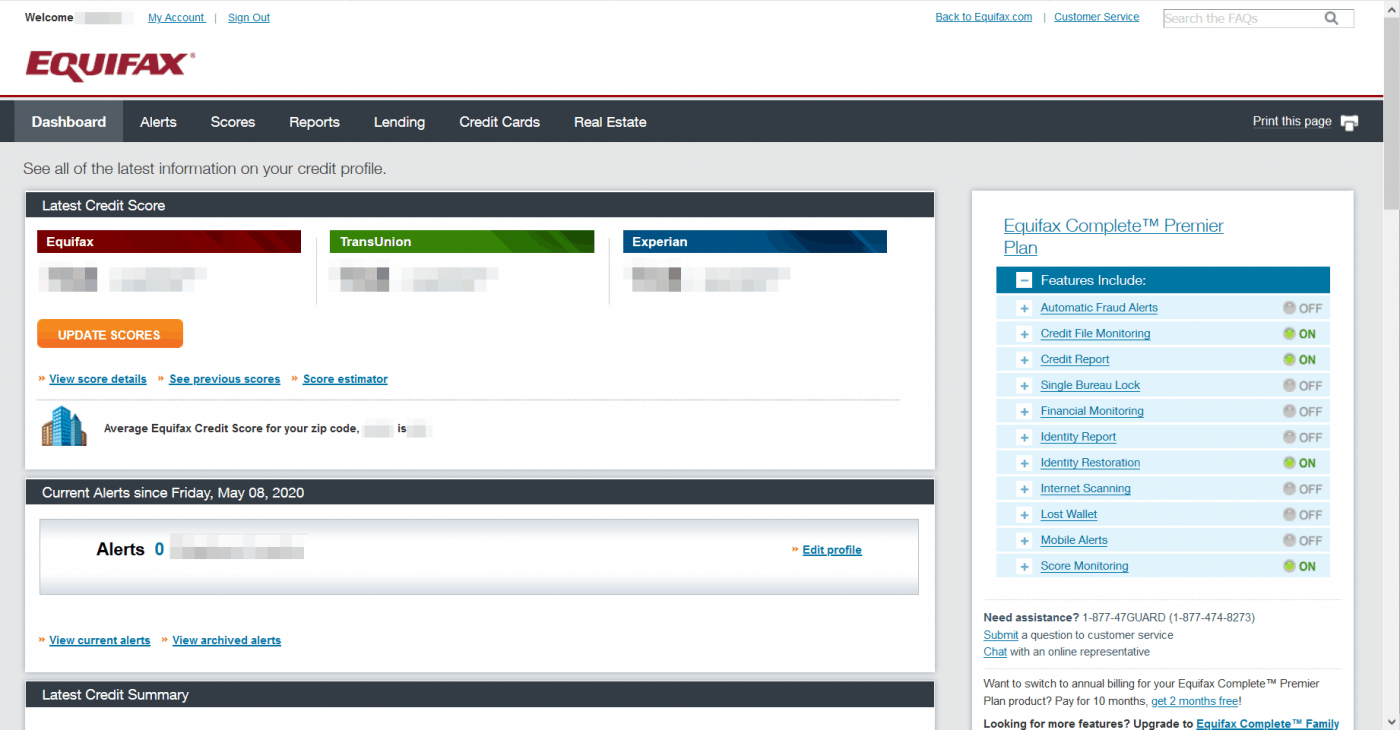Viewport: 1400px width, 730px height.
Task: Switch to the Credit Cards tab
Action: (499, 122)
